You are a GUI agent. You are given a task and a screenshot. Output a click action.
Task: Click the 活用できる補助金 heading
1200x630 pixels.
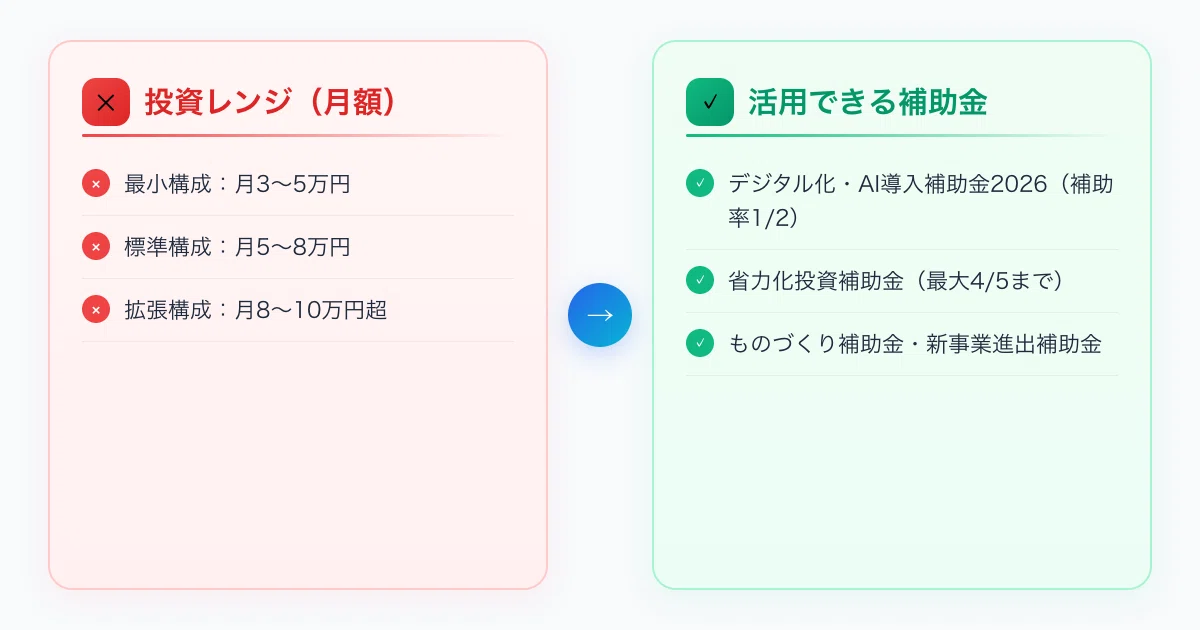point(868,102)
